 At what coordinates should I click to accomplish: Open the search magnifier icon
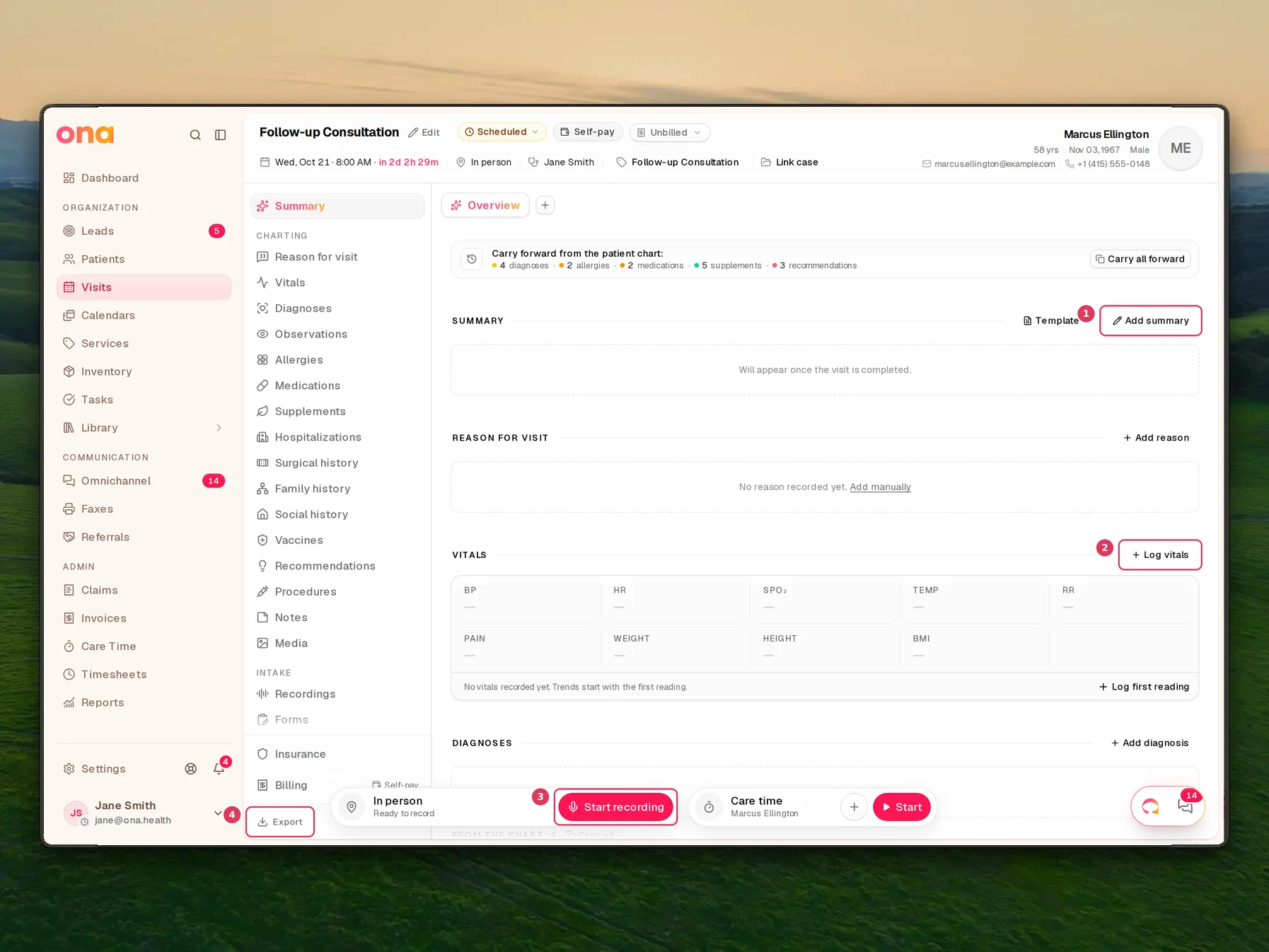[195, 135]
